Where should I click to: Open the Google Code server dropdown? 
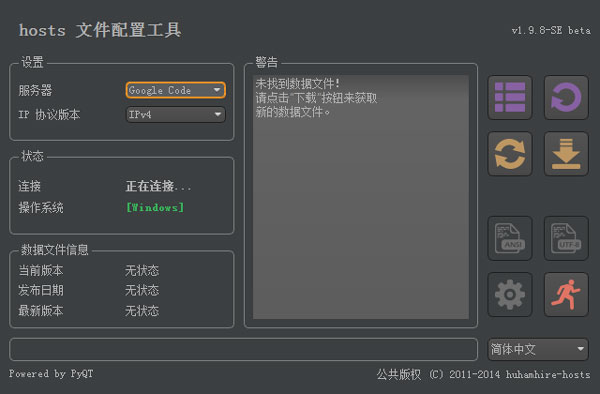click(x=176, y=90)
